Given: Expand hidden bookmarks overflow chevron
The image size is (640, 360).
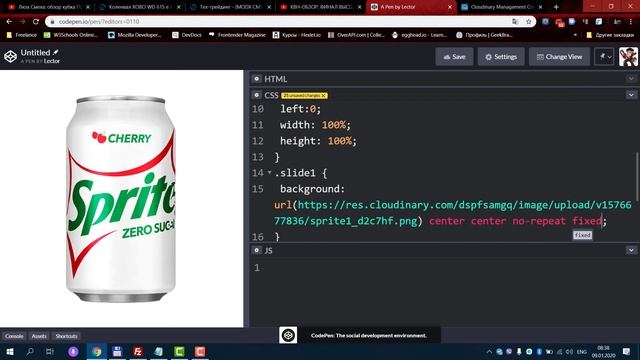Looking at the screenshot, I should tap(575, 35).
